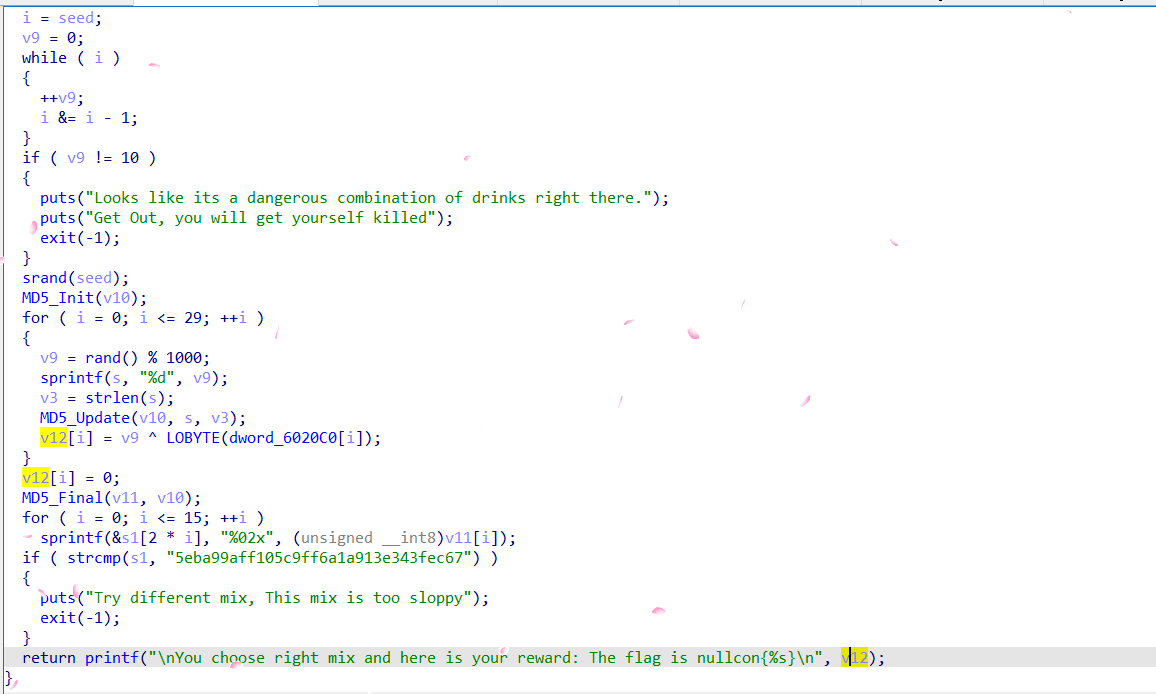Viewport: 1156px width, 694px height.
Task: Click the srand function name
Action: click(x=44, y=277)
